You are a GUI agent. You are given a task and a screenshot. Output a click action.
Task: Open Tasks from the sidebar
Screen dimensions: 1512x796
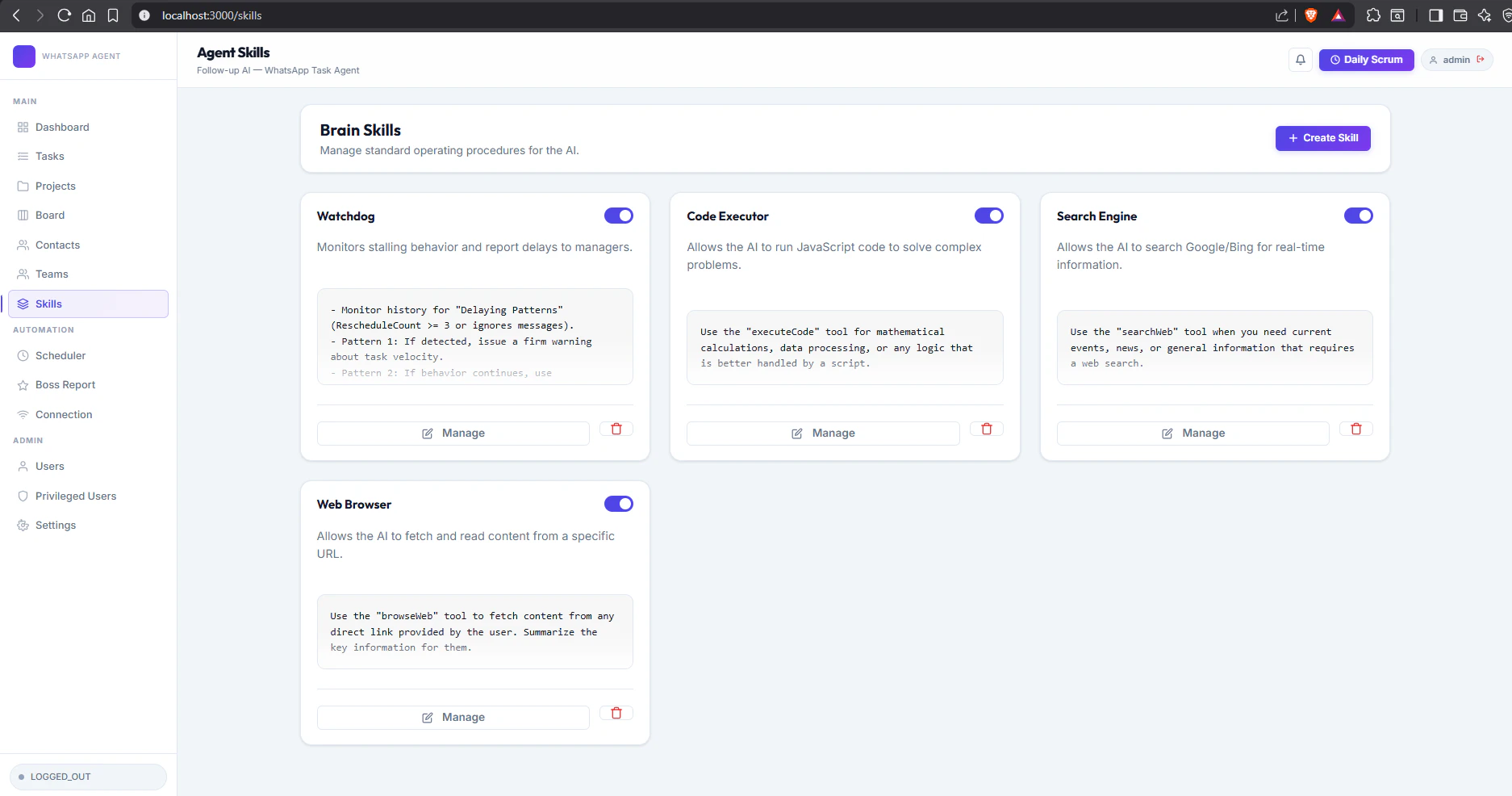[x=50, y=156]
